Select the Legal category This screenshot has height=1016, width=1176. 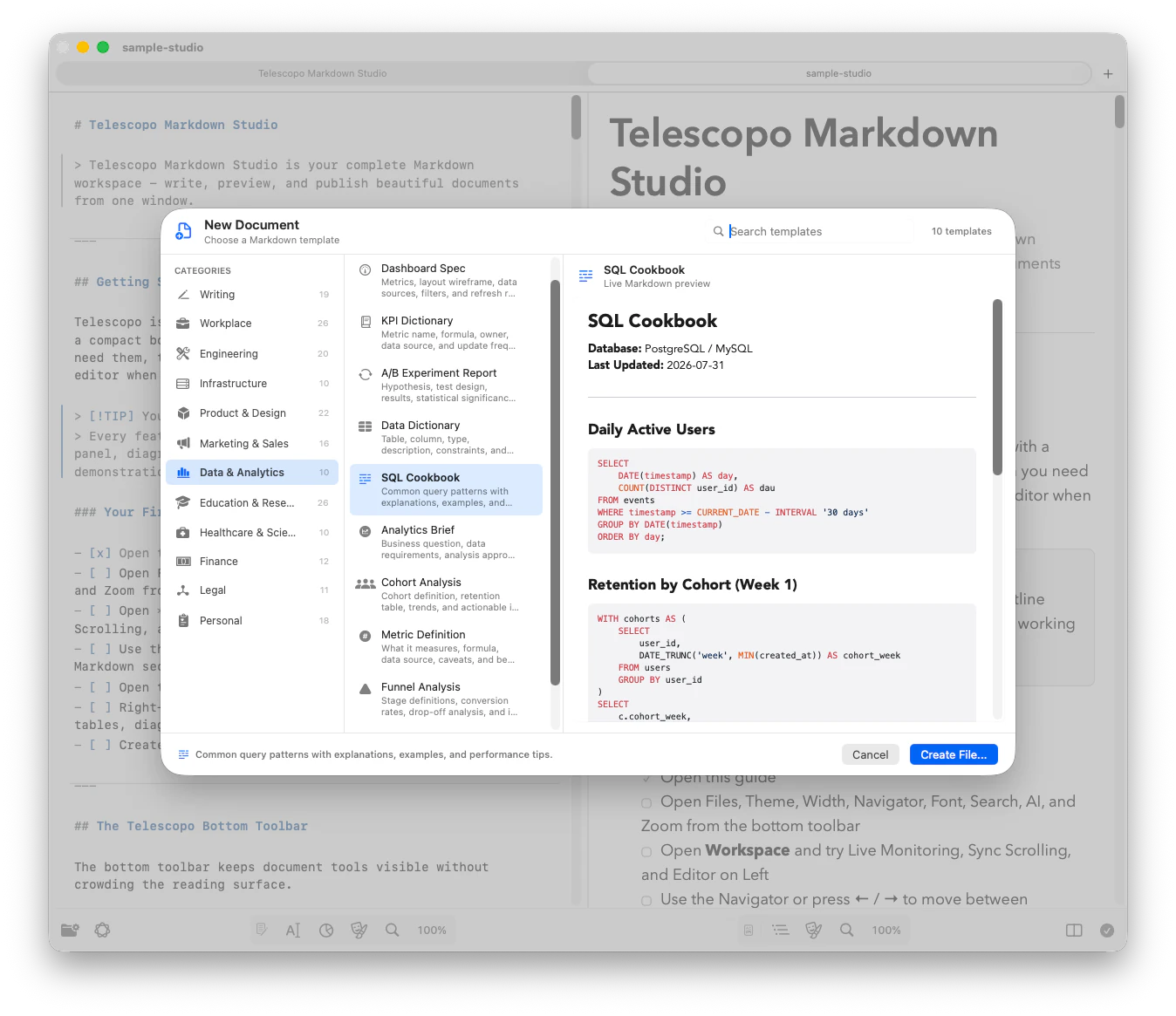(x=252, y=590)
